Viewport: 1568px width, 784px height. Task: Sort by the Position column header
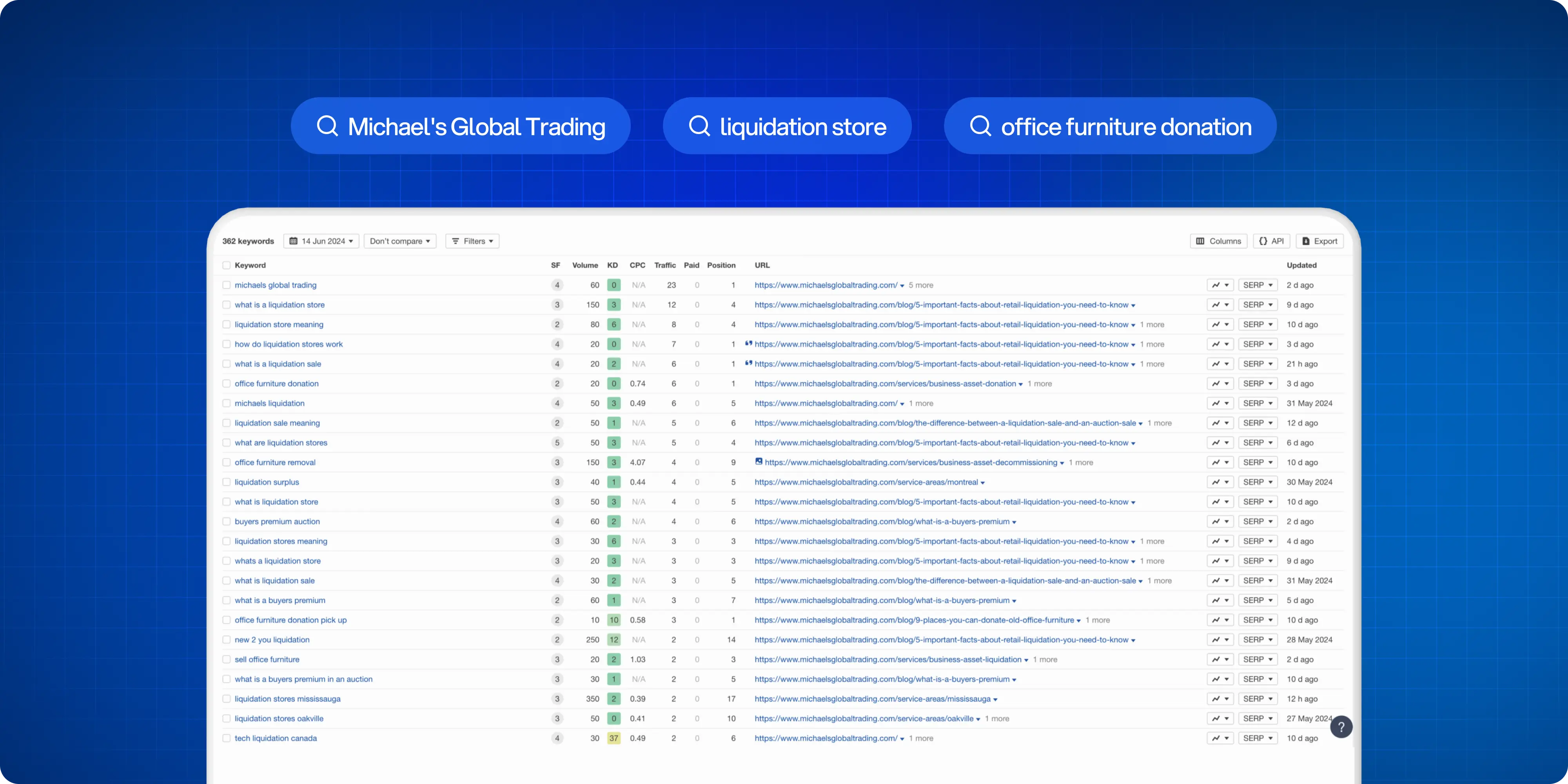pyautogui.click(x=721, y=265)
